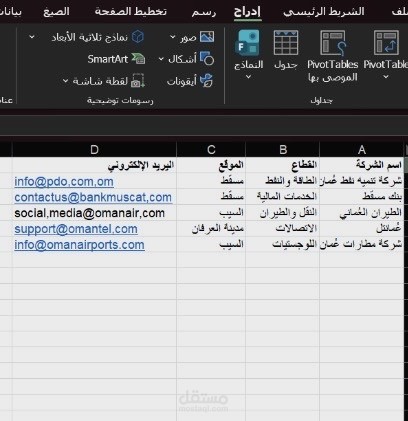
Task: Select cell الخدمات المالية
Action: (x=283, y=197)
